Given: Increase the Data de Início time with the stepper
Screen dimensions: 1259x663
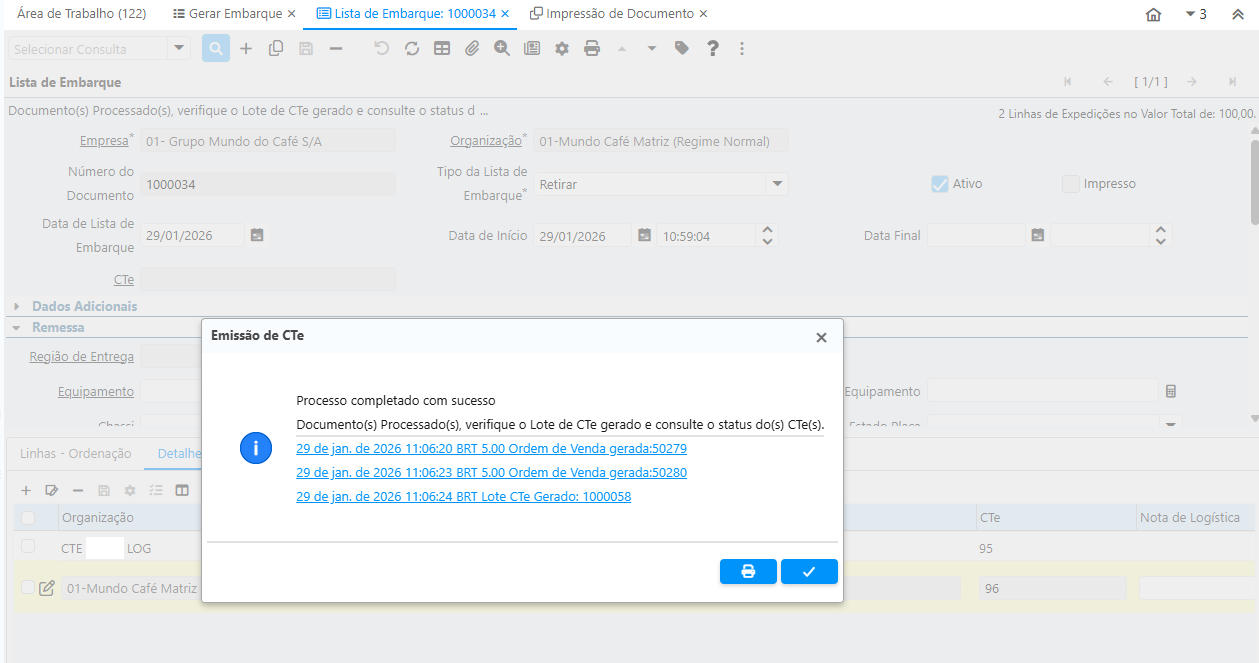Looking at the screenshot, I should 766,230.
